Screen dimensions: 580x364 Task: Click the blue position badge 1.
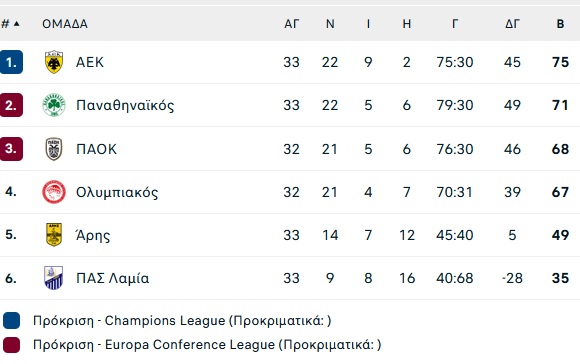tap(11, 62)
